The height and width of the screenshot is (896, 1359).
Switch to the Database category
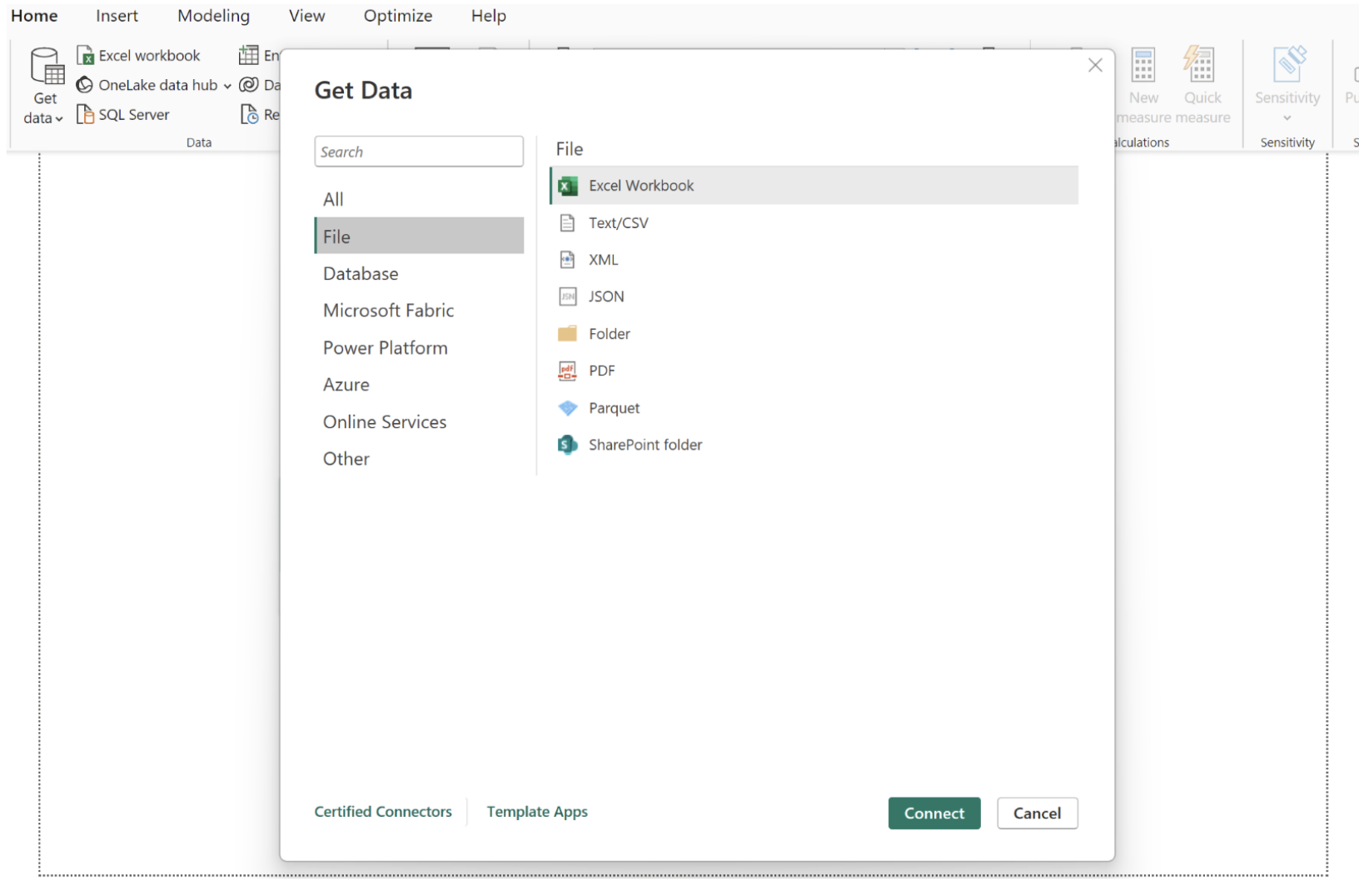pos(361,273)
